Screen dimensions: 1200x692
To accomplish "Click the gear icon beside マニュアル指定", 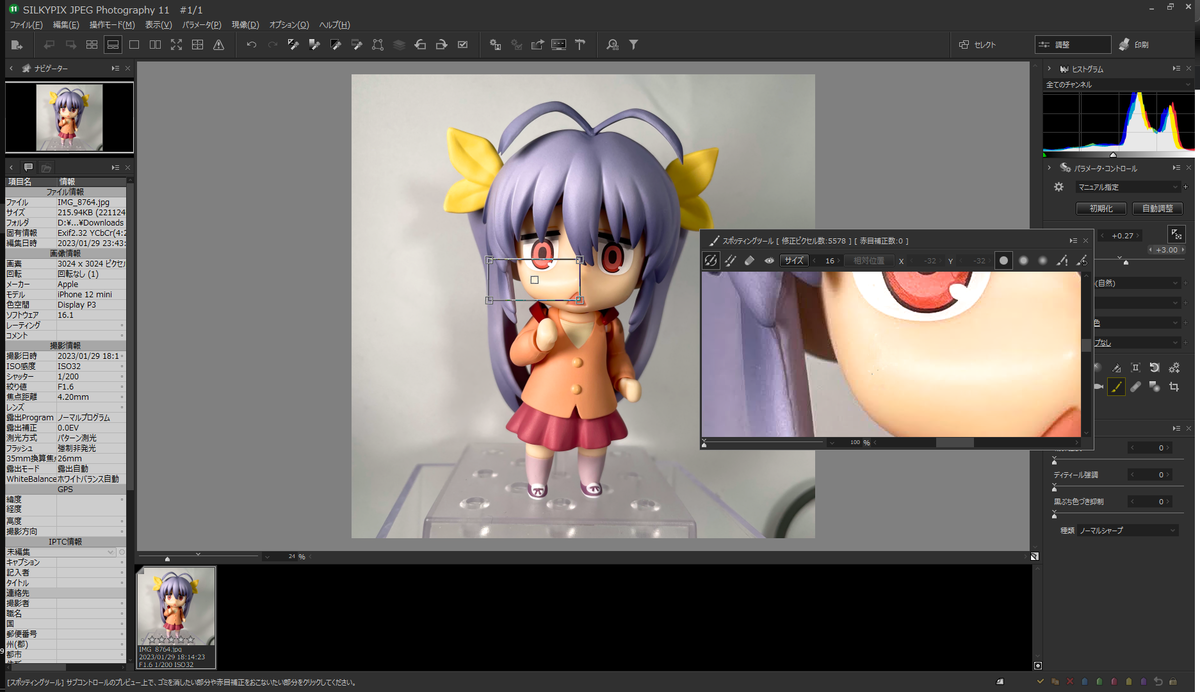I will click(1059, 187).
